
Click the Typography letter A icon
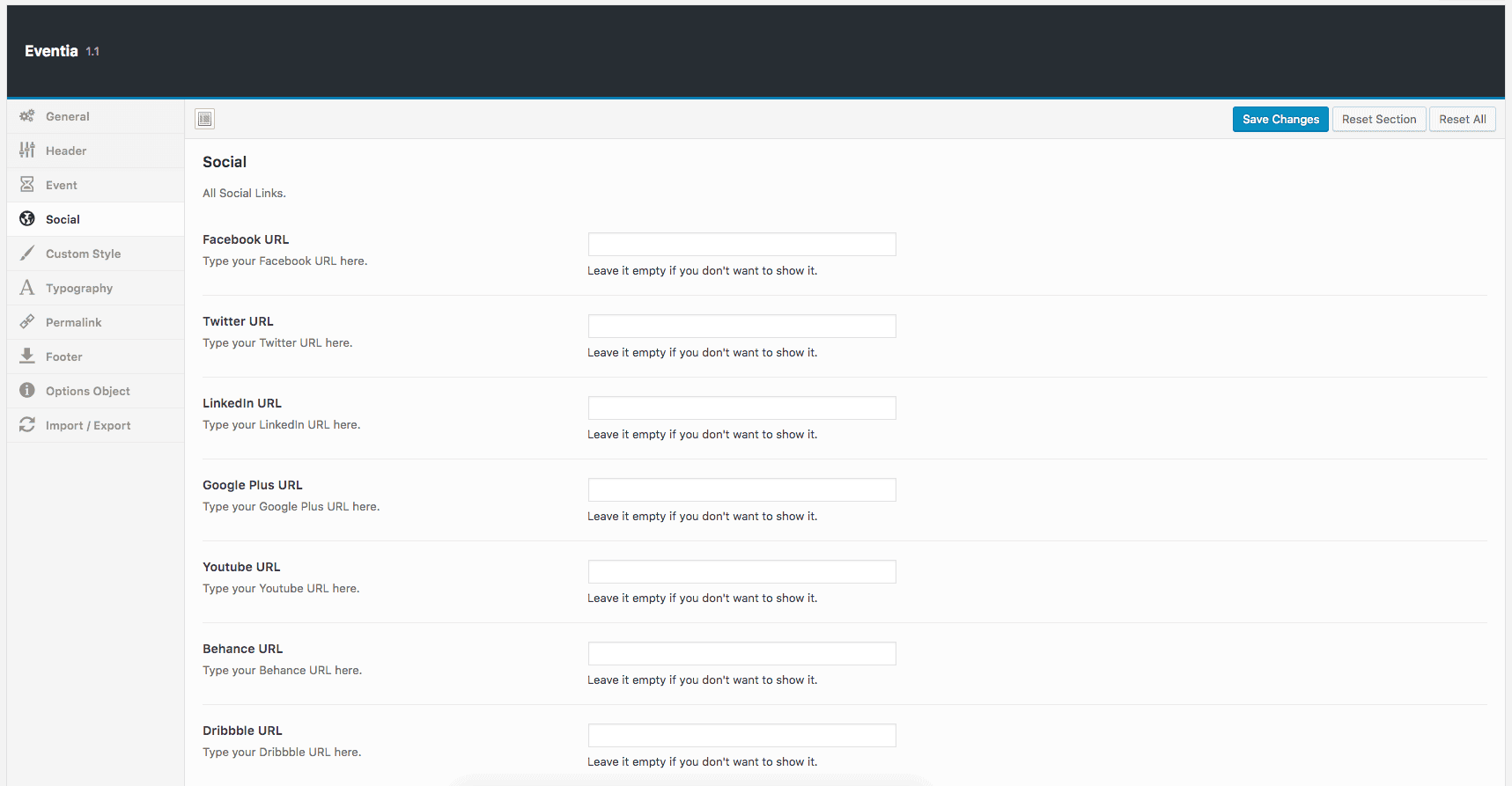pyautogui.click(x=27, y=288)
